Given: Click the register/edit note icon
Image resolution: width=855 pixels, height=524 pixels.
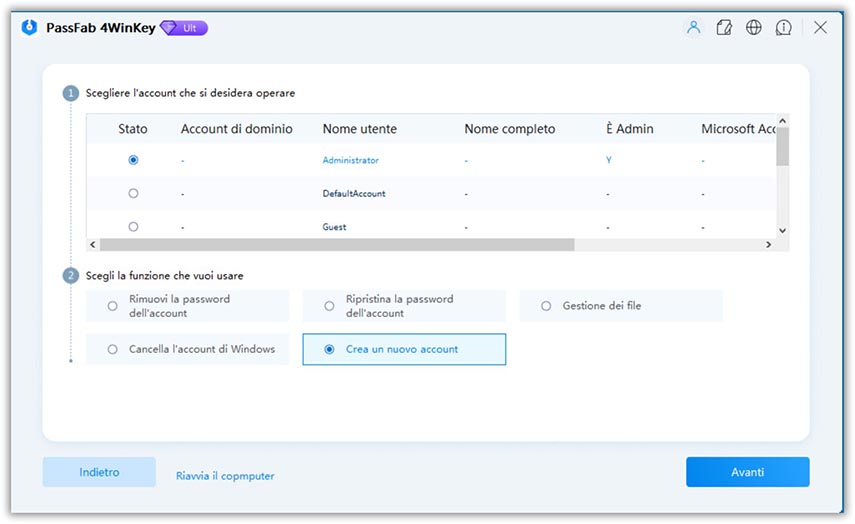Looking at the screenshot, I should (724, 28).
